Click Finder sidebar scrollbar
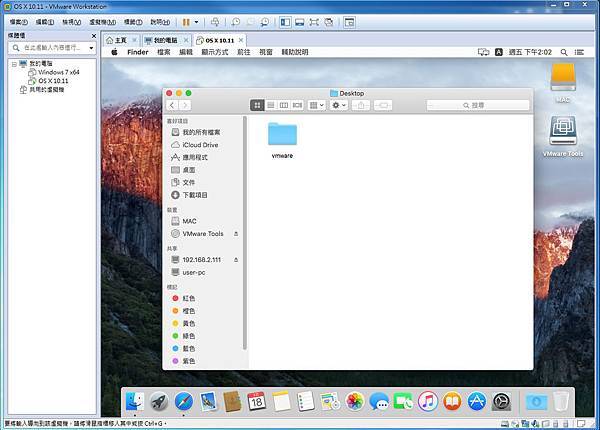Viewport: 600px width, 430px height. tap(245, 233)
